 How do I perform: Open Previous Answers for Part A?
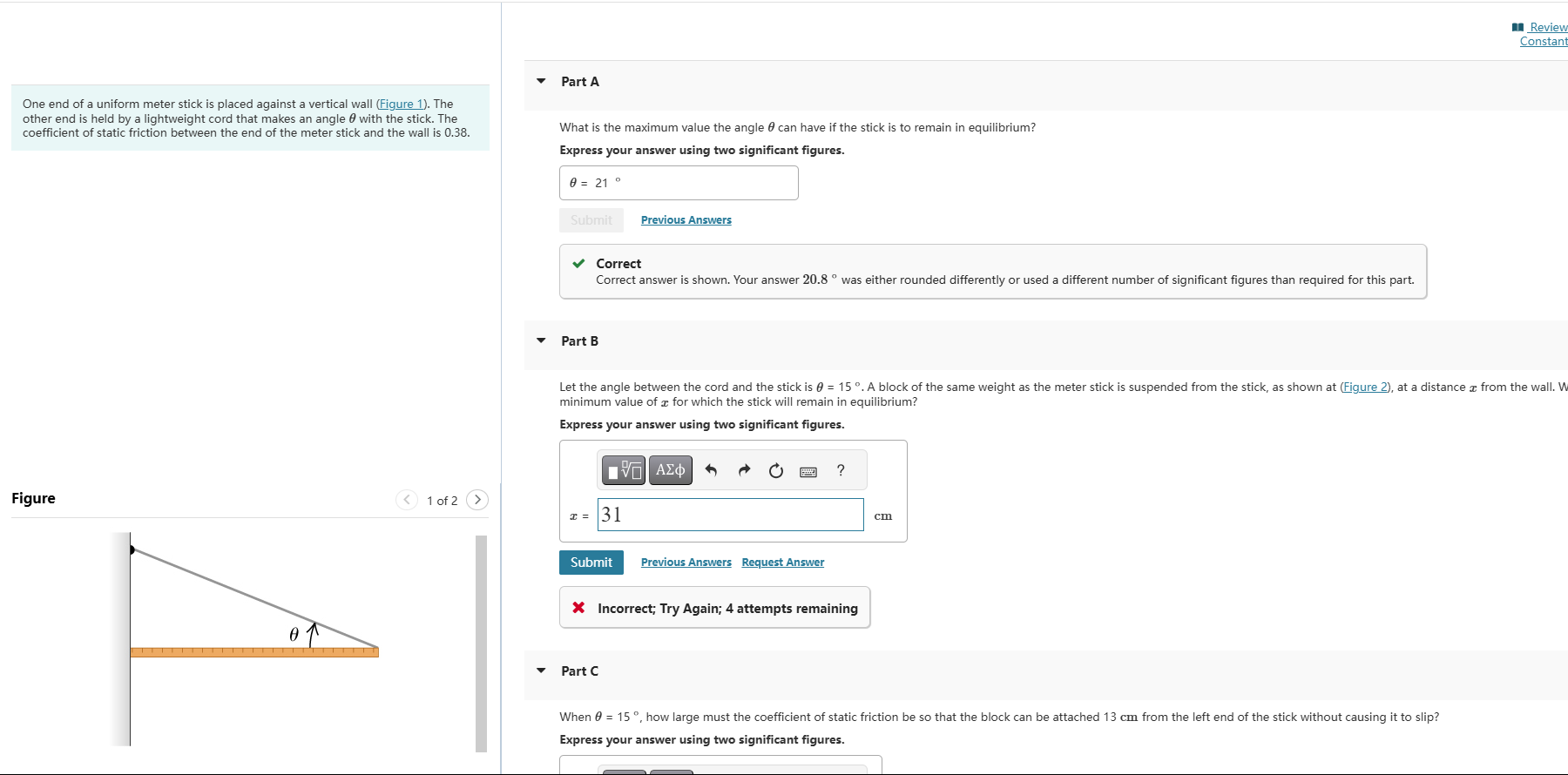686,220
